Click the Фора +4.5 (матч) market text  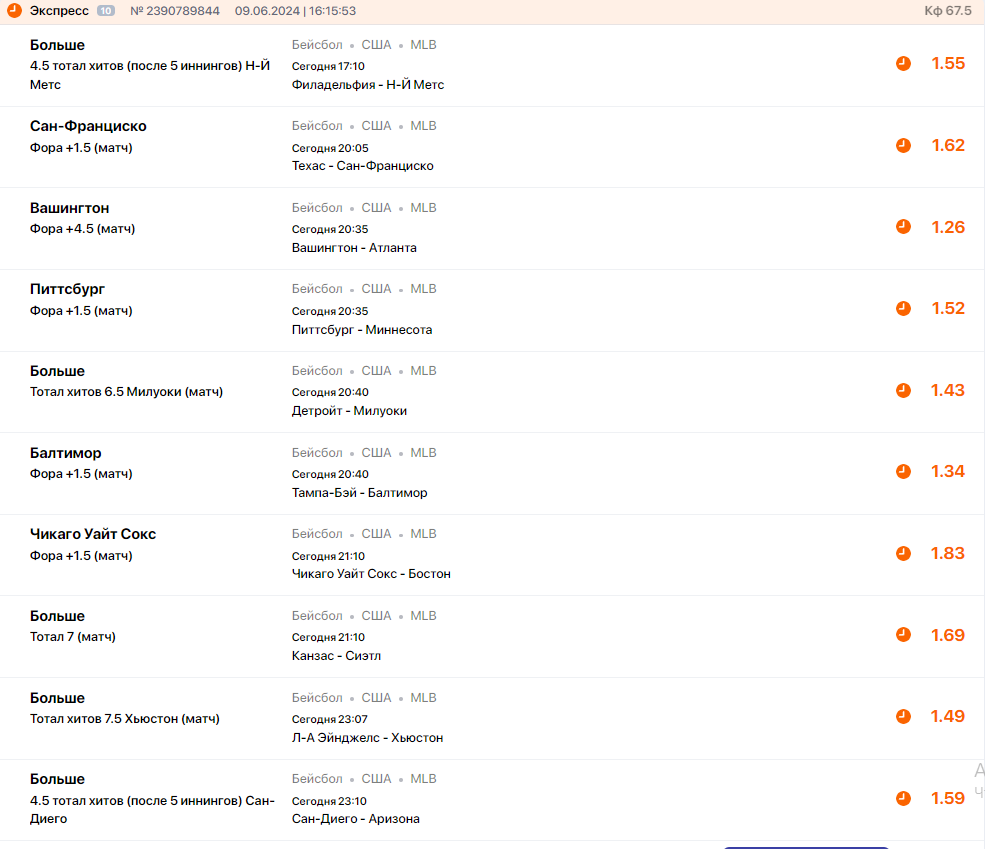(x=82, y=229)
